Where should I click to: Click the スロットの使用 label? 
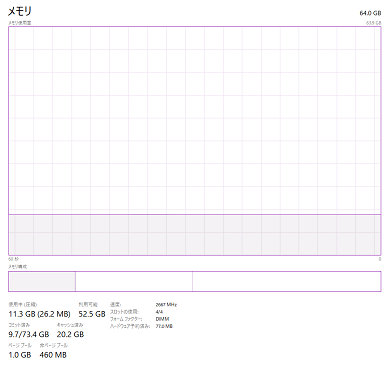pyautogui.click(x=124, y=312)
